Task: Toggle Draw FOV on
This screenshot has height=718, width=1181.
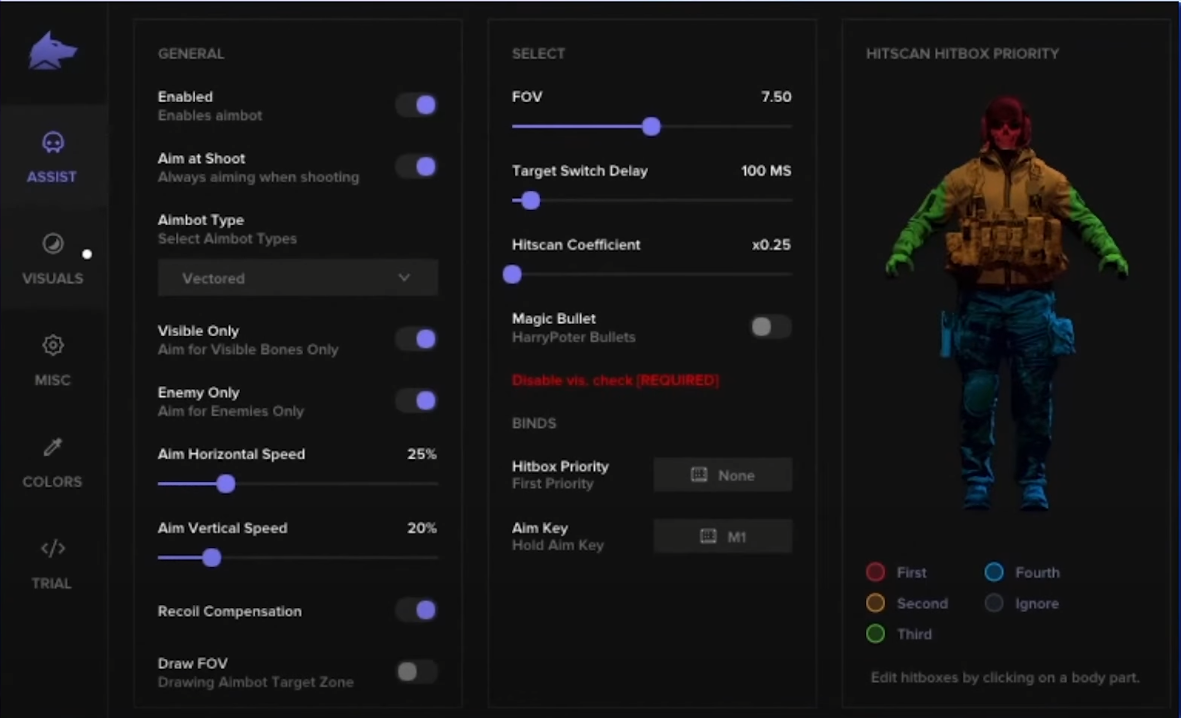Action: click(415, 671)
